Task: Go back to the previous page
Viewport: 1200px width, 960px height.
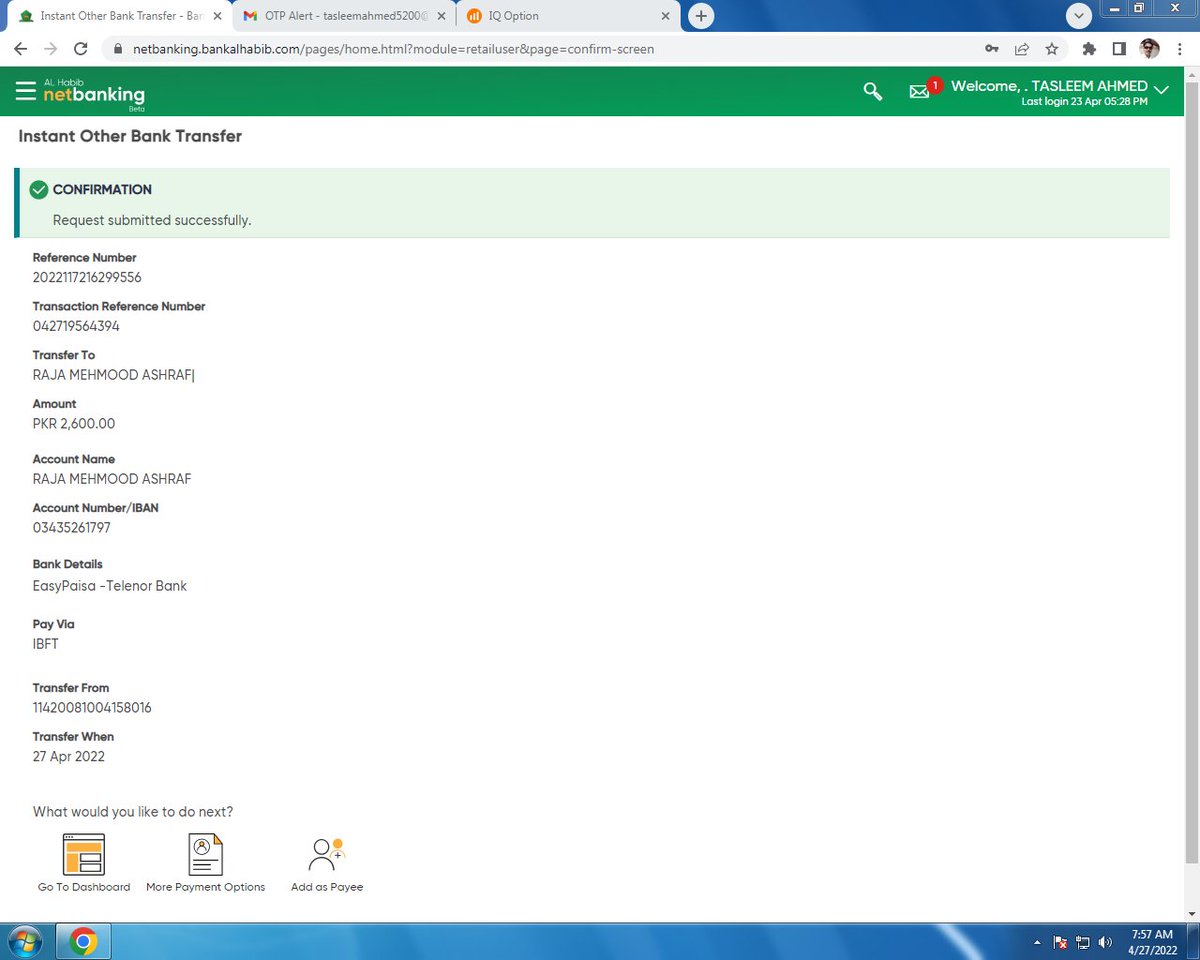Action: 20,48
